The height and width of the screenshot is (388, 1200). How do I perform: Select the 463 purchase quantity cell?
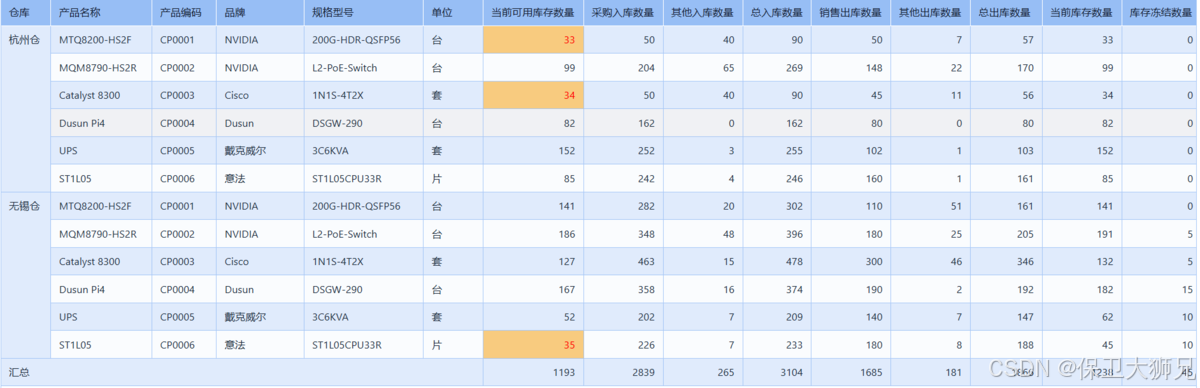(623, 261)
